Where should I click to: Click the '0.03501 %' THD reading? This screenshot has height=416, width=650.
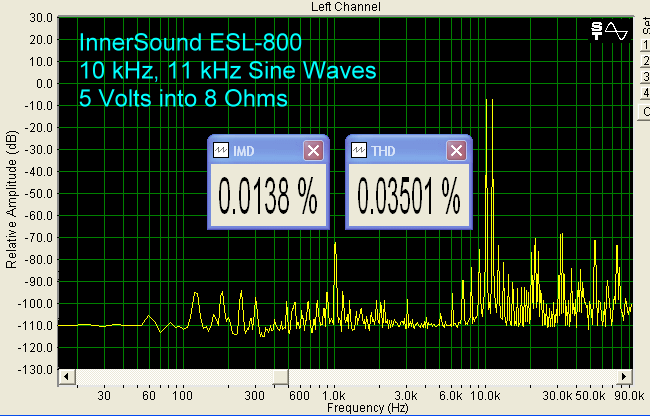tap(409, 196)
